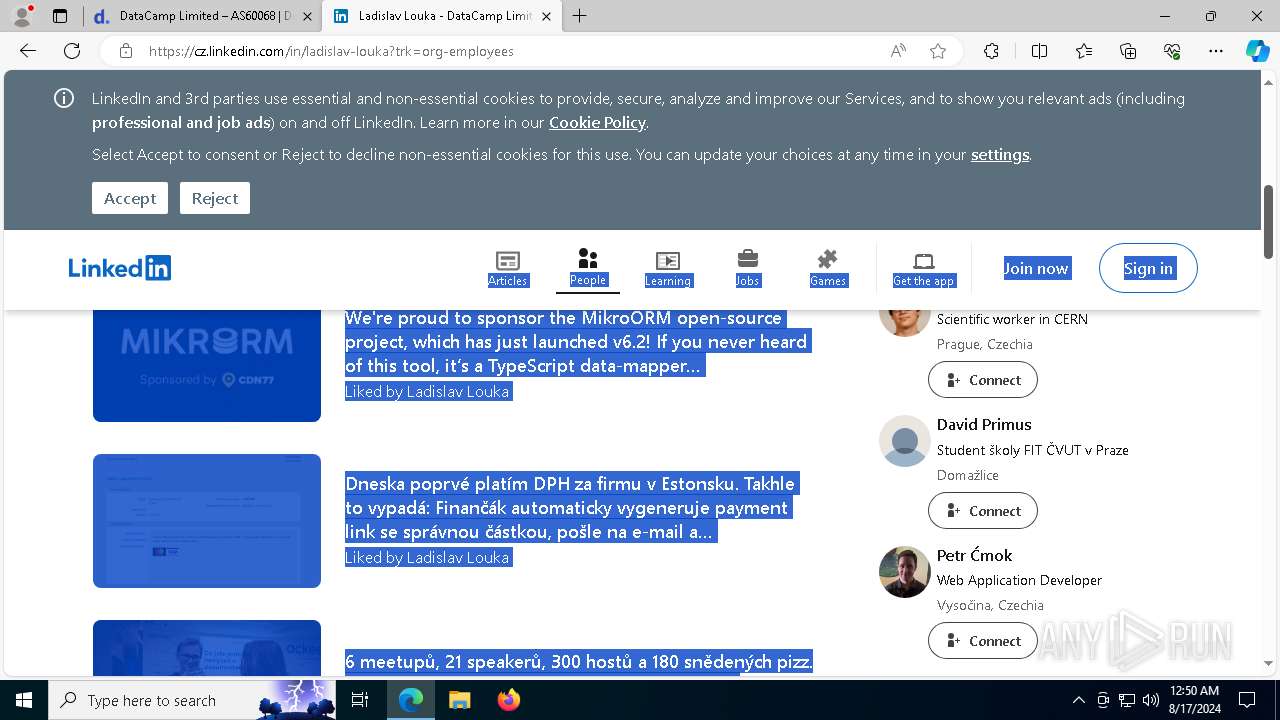This screenshot has width=1280, height=720.
Task: Open the 6 meetupů, 21 speakerů post
Action: point(579,662)
